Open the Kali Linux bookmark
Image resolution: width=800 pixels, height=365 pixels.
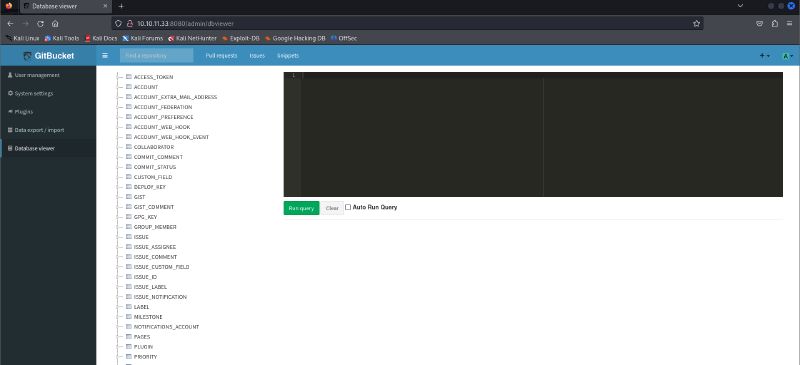click(22, 38)
